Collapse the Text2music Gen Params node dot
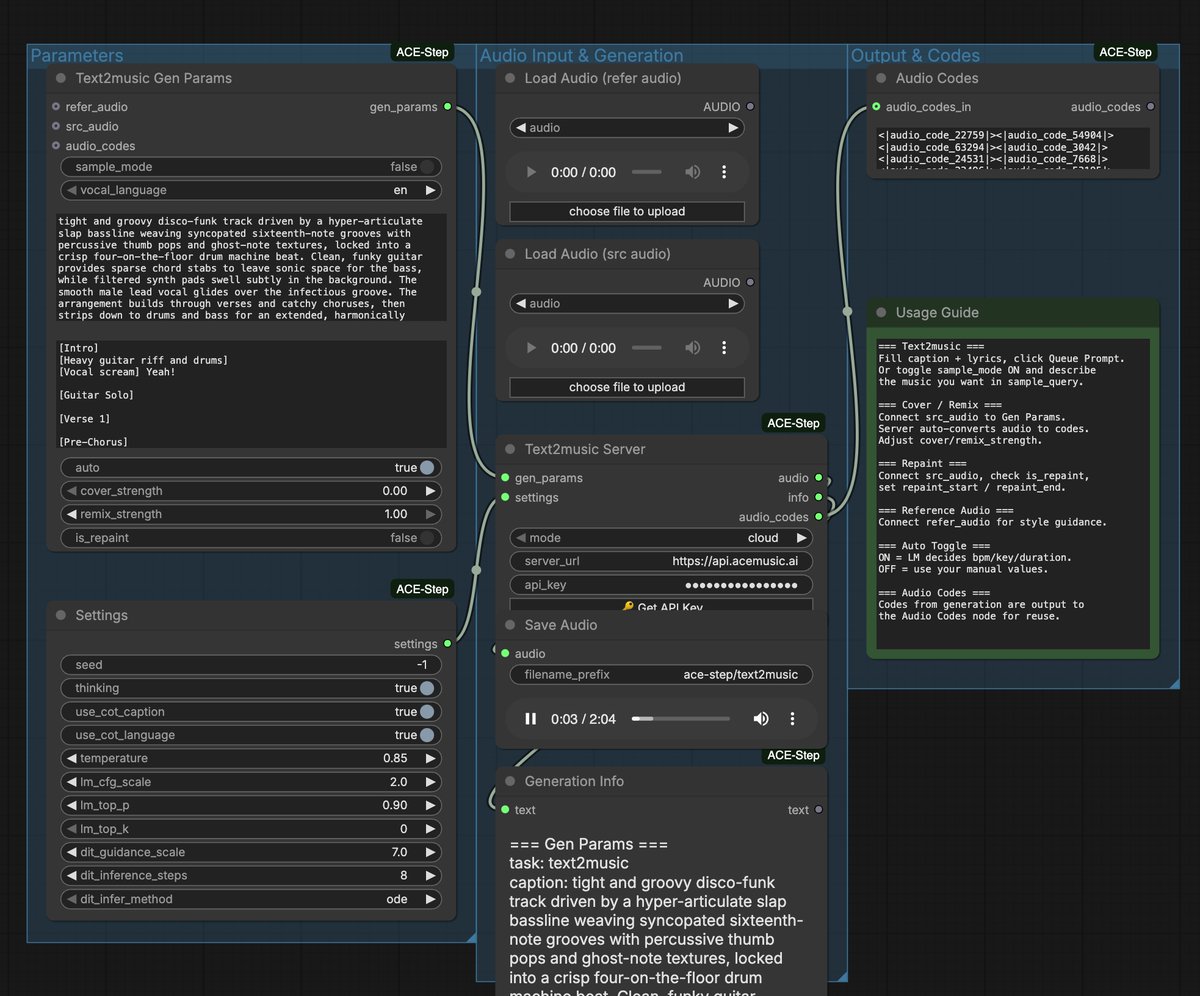1200x996 pixels. coord(61,78)
